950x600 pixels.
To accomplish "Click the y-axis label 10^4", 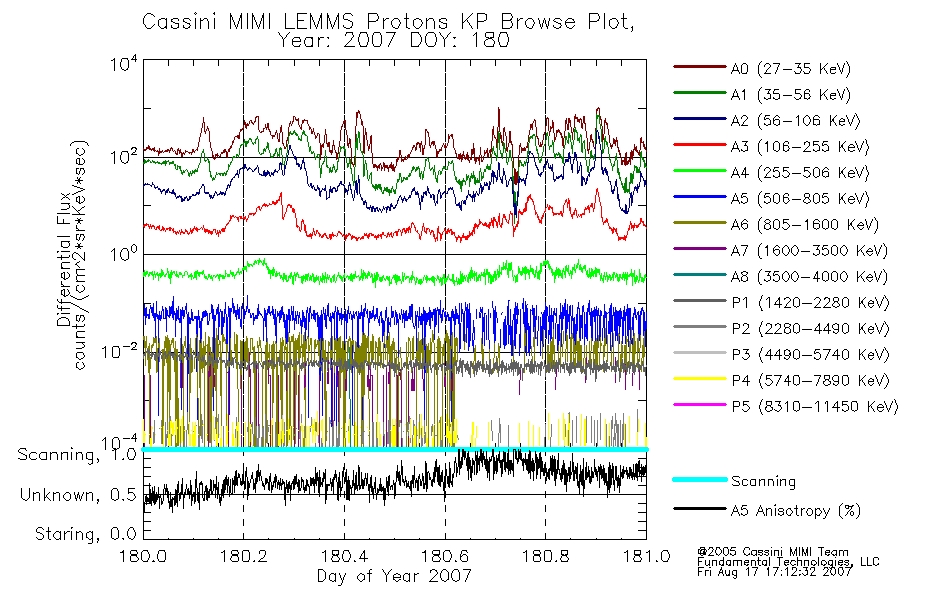I will (124, 63).
